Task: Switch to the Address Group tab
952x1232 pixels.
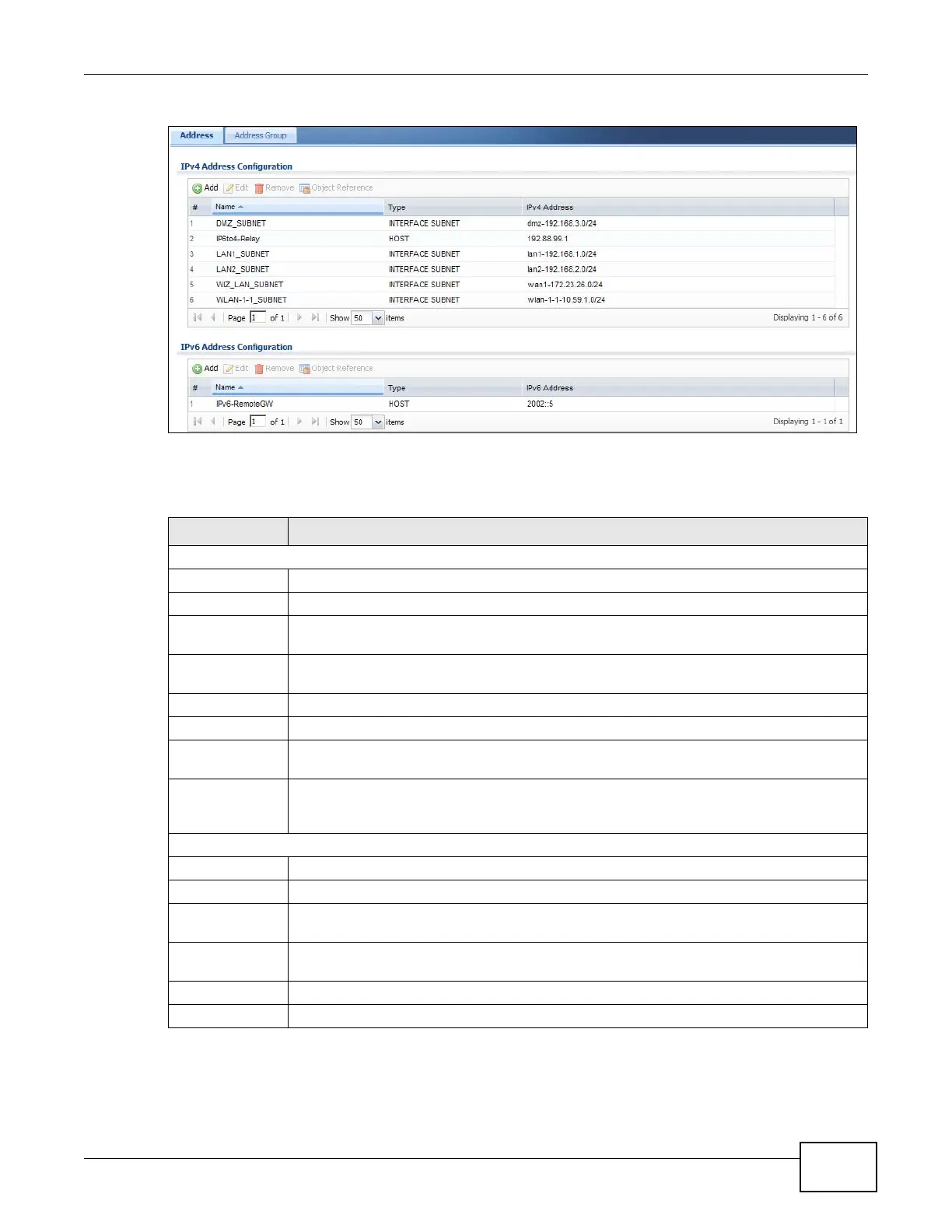Action: (x=261, y=135)
